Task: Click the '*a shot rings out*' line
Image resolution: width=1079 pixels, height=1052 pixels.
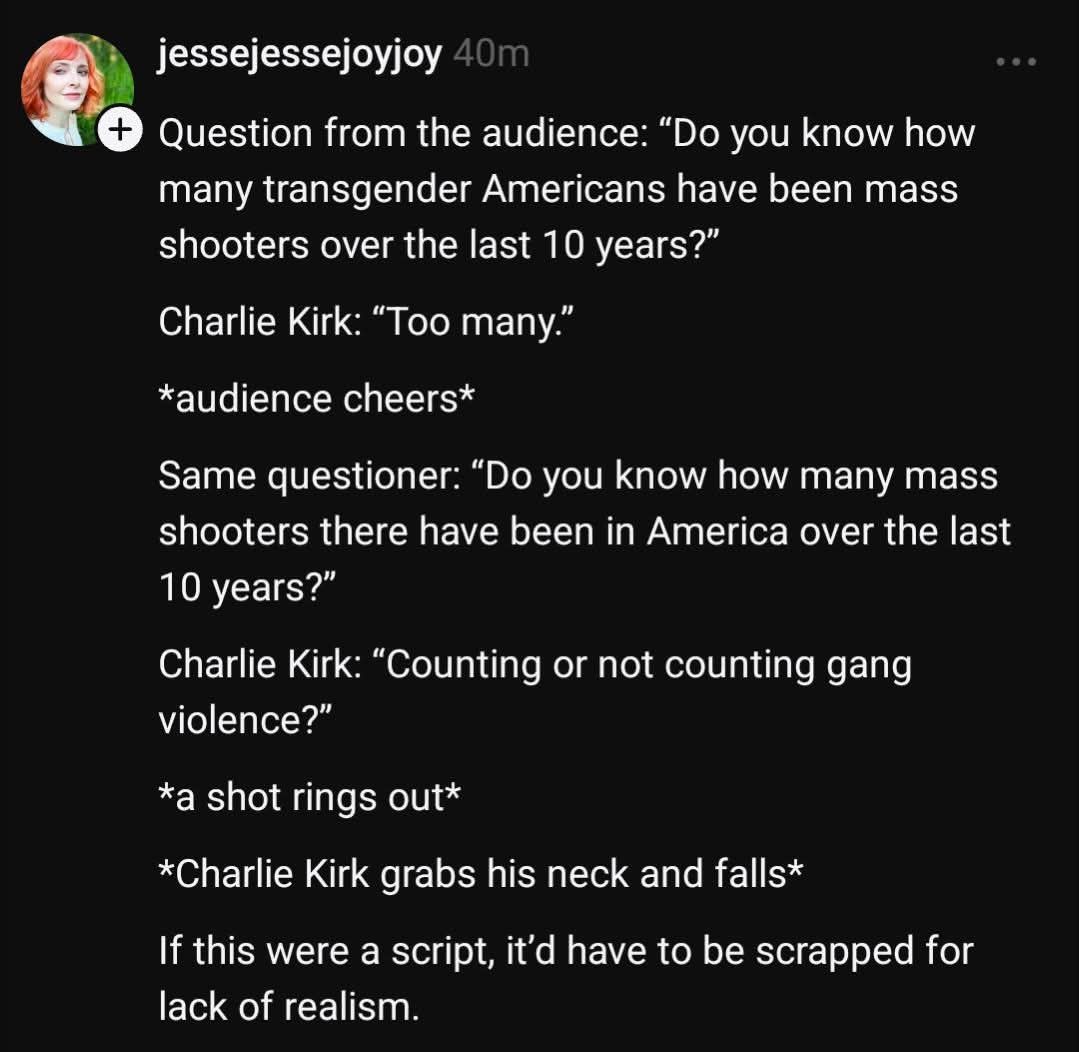Action: tap(310, 797)
